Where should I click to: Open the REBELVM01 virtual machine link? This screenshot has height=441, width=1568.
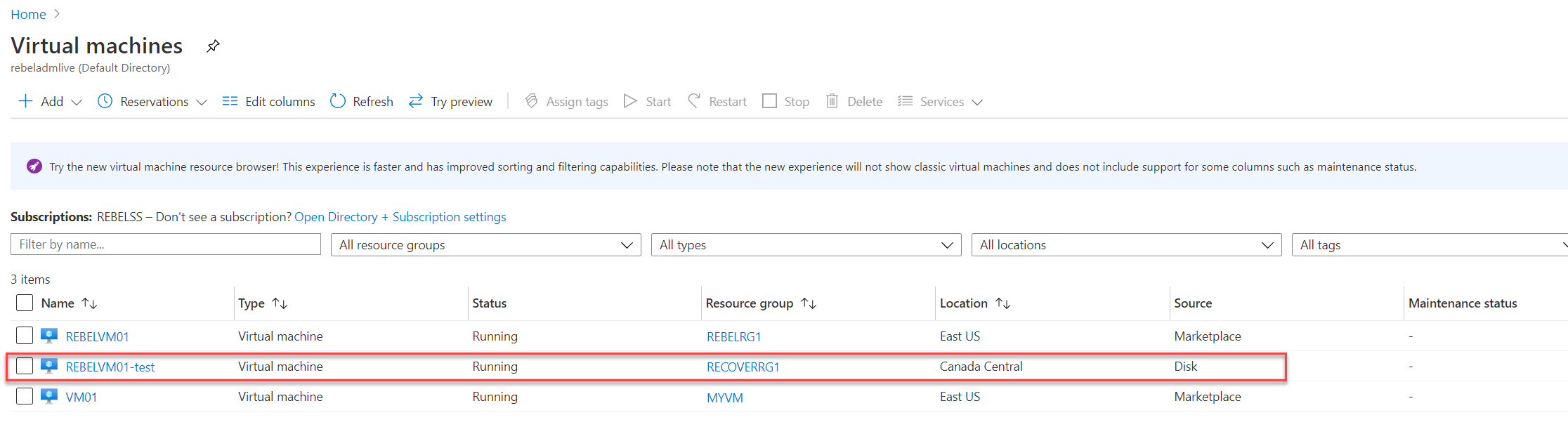(x=97, y=336)
